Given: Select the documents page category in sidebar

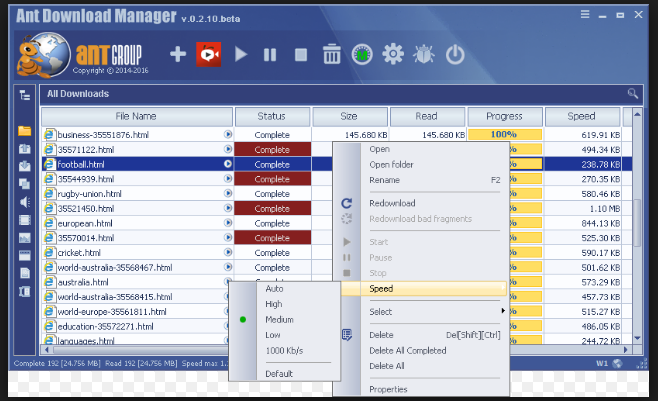Looking at the screenshot, I should pos(25,273).
